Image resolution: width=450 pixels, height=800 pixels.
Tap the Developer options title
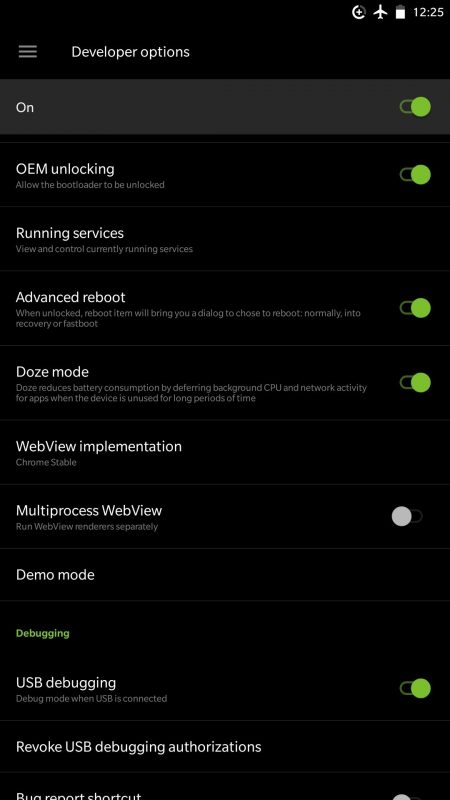click(131, 52)
